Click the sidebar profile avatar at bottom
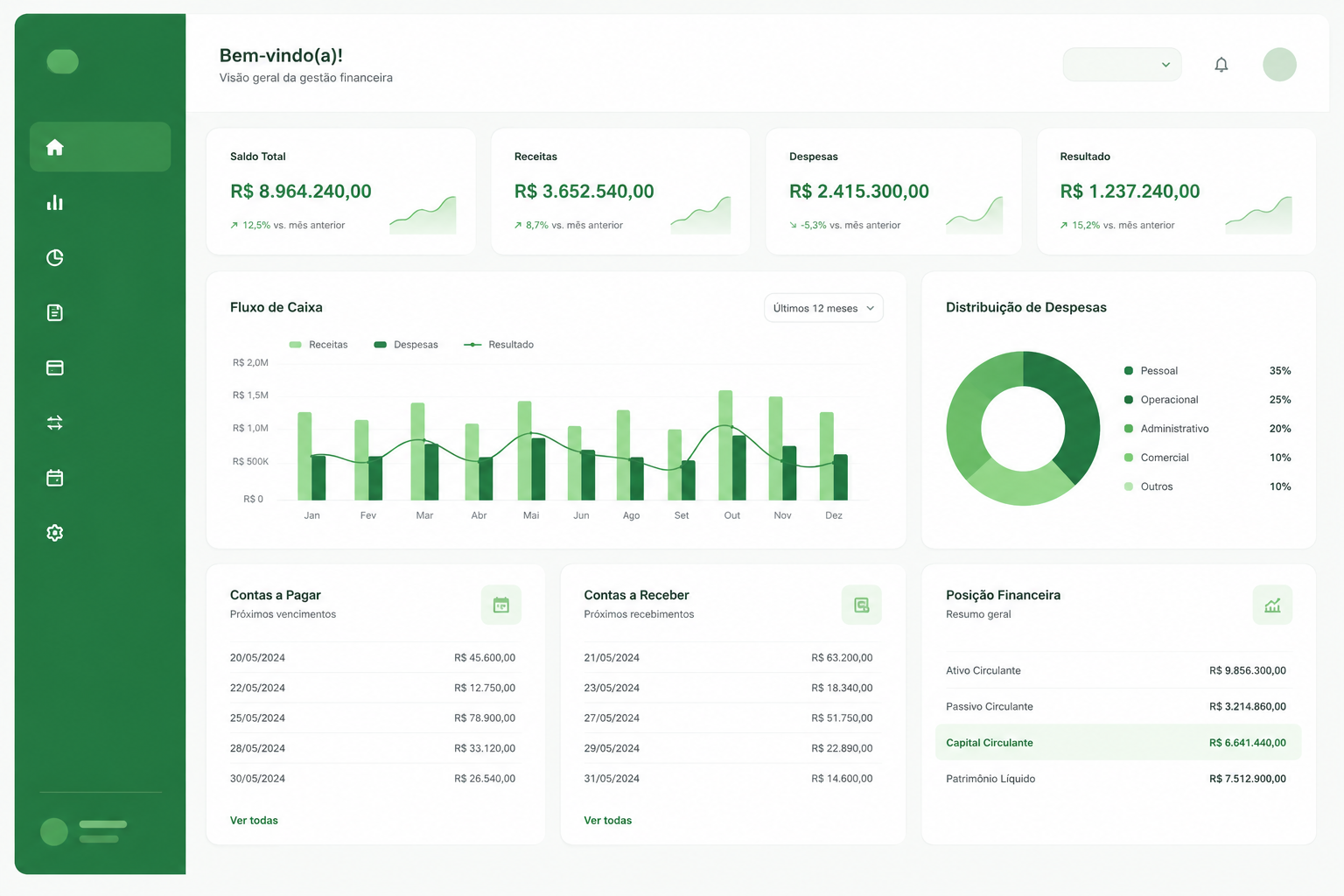This screenshot has height=896, width=1344. click(x=54, y=831)
